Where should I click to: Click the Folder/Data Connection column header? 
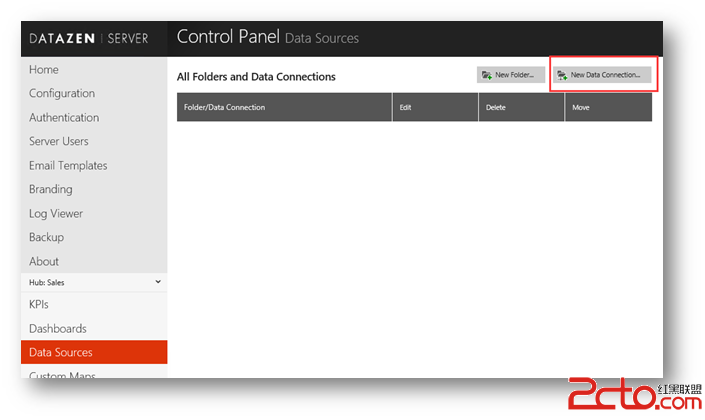coord(284,107)
